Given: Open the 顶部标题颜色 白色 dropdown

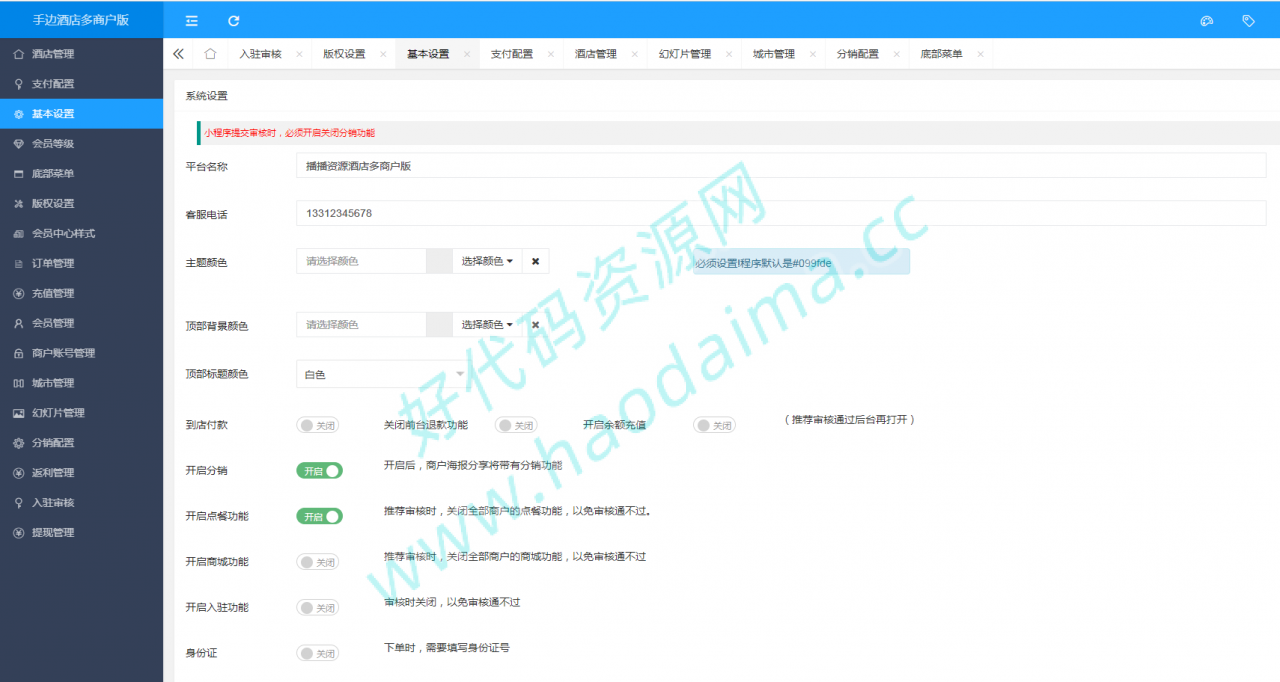Looking at the screenshot, I should point(384,374).
